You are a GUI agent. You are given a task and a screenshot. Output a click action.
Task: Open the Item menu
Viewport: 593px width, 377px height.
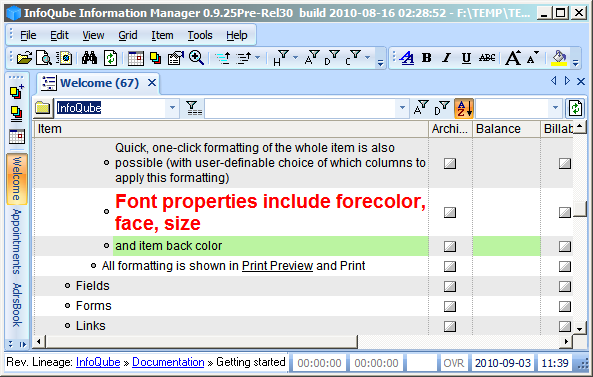[162, 35]
